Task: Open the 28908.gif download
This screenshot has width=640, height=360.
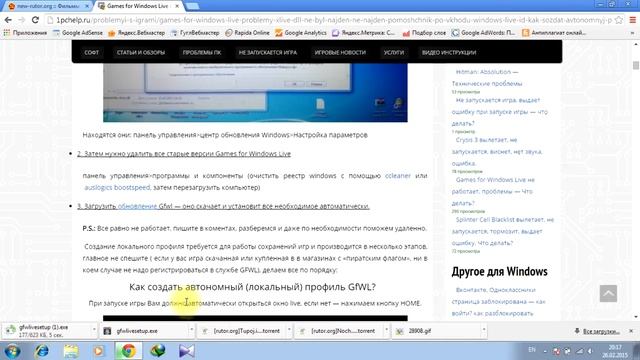Action: [437, 331]
